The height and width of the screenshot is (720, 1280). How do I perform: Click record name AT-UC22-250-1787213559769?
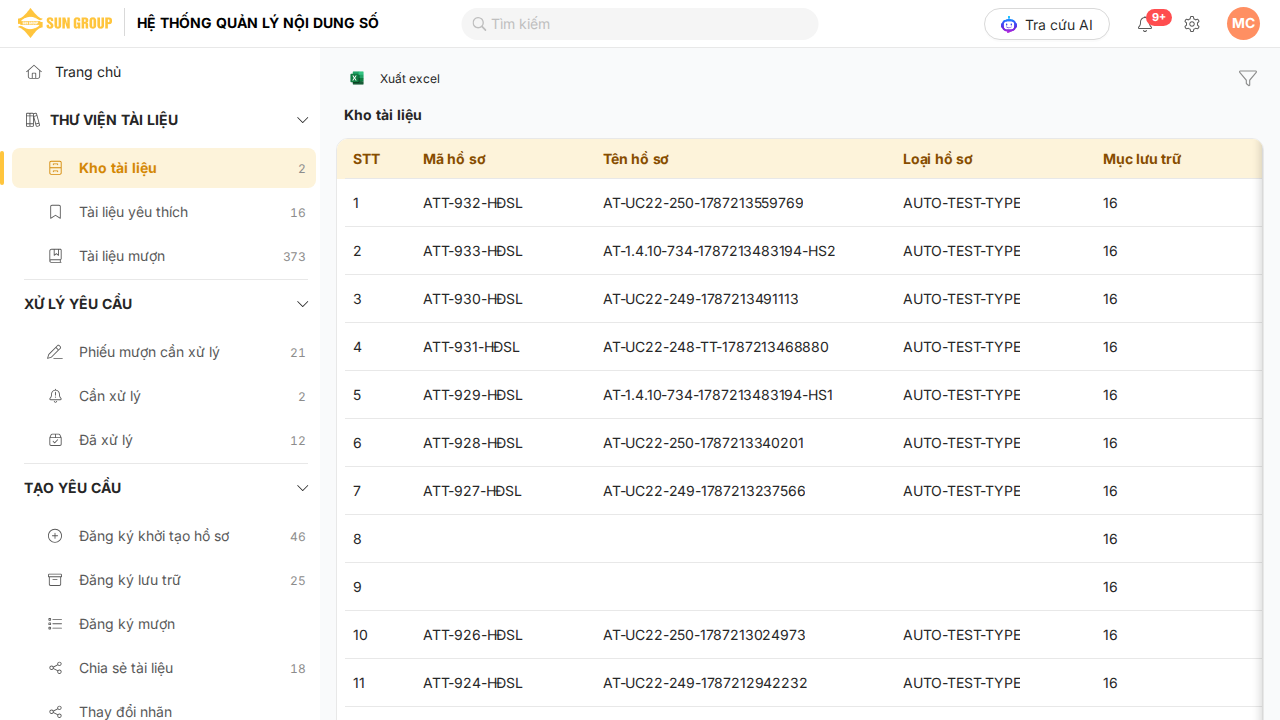coord(703,203)
